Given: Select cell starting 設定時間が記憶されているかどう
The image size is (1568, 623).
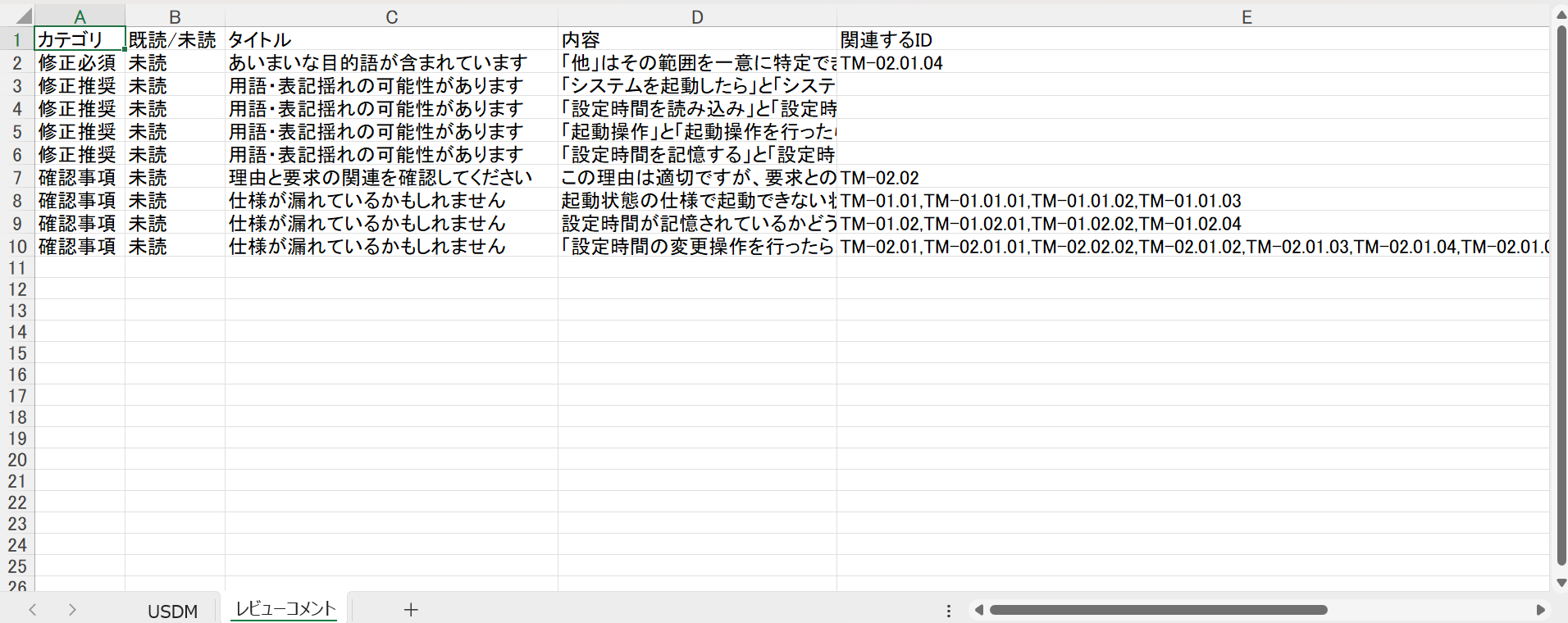Looking at the screenshot, I should pos(697,223).
